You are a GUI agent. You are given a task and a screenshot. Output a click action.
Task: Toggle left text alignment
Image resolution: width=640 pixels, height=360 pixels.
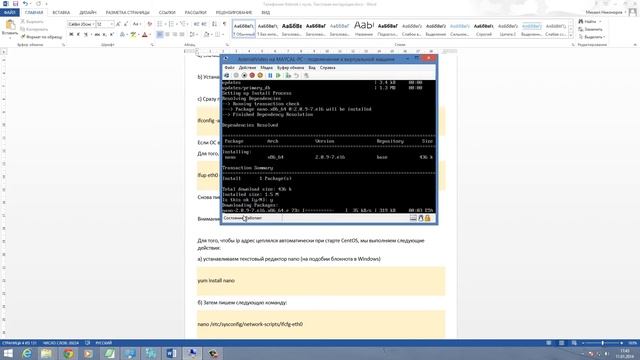click(160, 35)
